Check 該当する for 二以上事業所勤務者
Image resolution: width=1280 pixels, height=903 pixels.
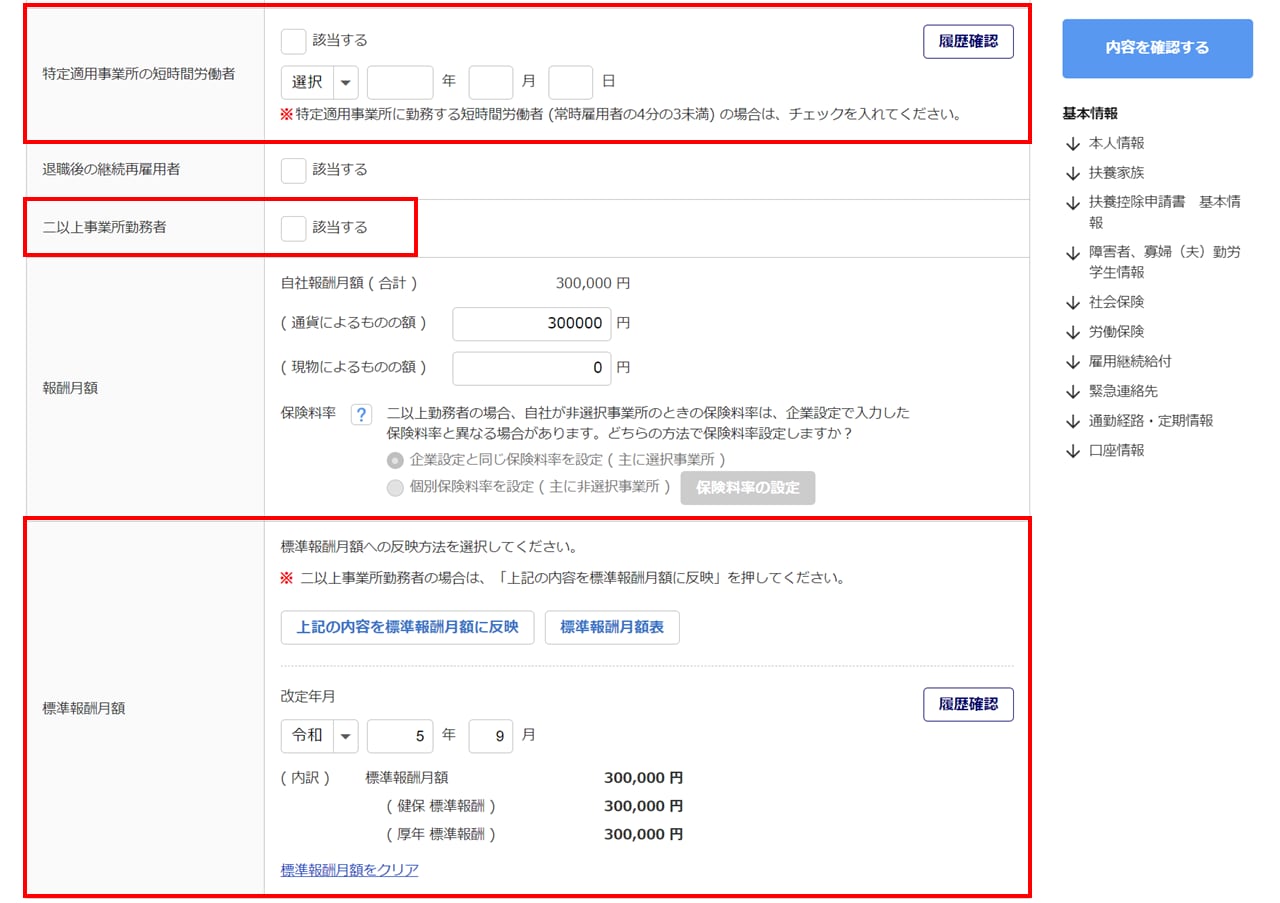pyautogui.click(x=294, y=228)
